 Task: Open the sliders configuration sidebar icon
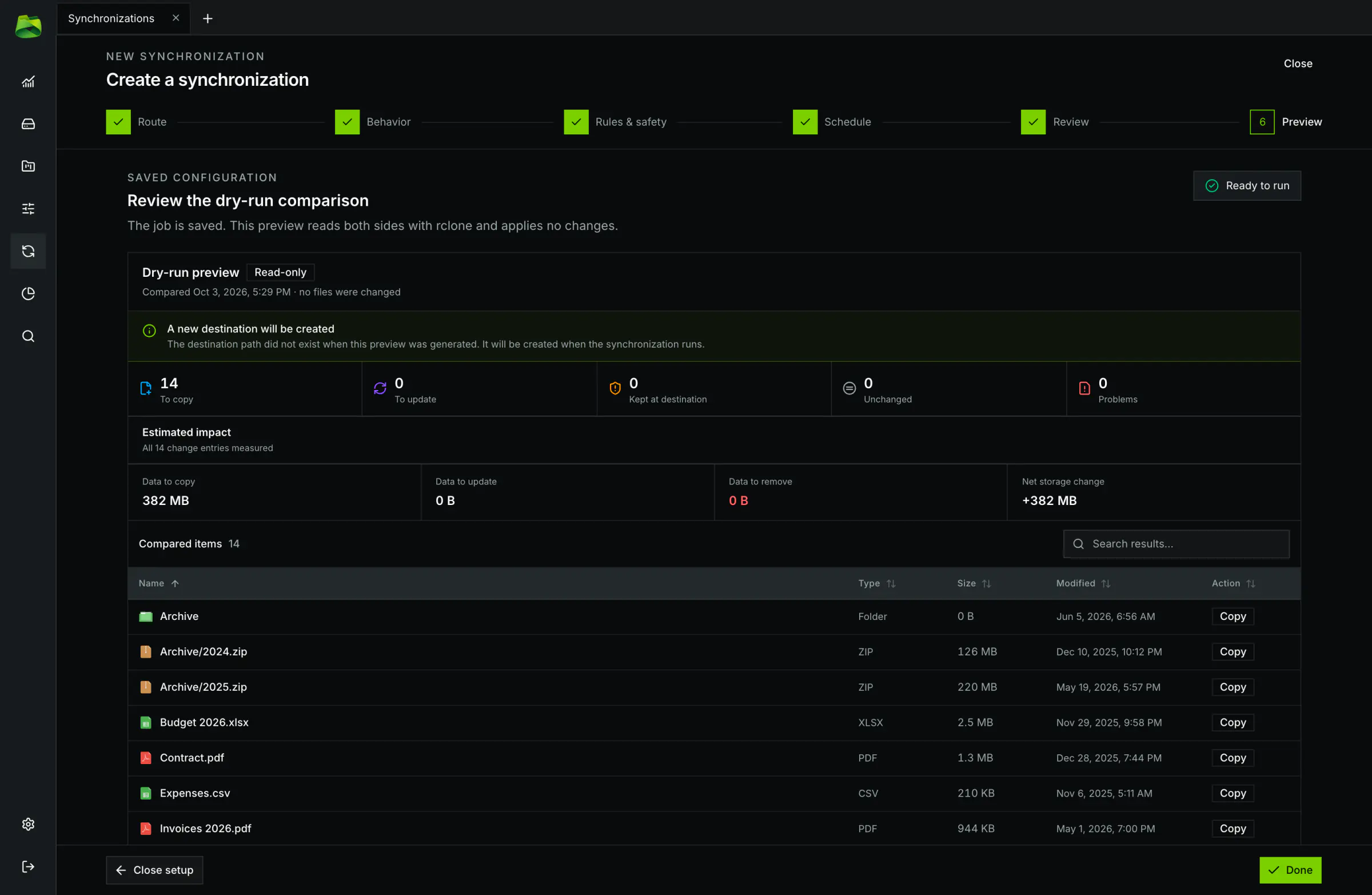(28, 209)
